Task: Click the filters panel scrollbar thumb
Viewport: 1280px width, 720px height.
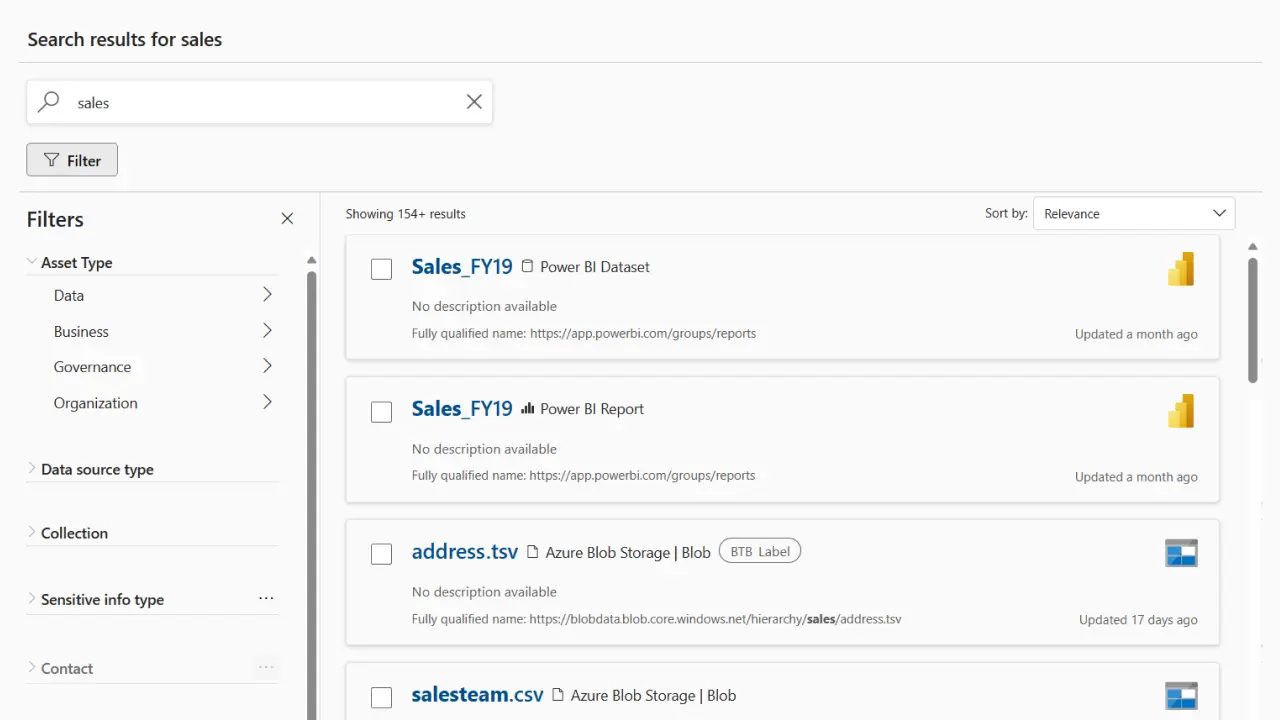Action: click(x=312, y=495)
